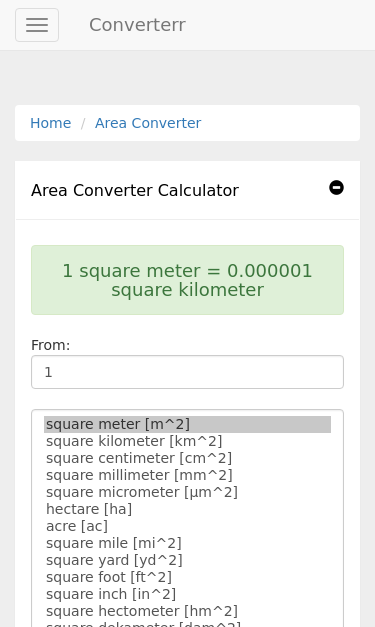Pick square millimeter [mm^2] from list

click(188, 475)
